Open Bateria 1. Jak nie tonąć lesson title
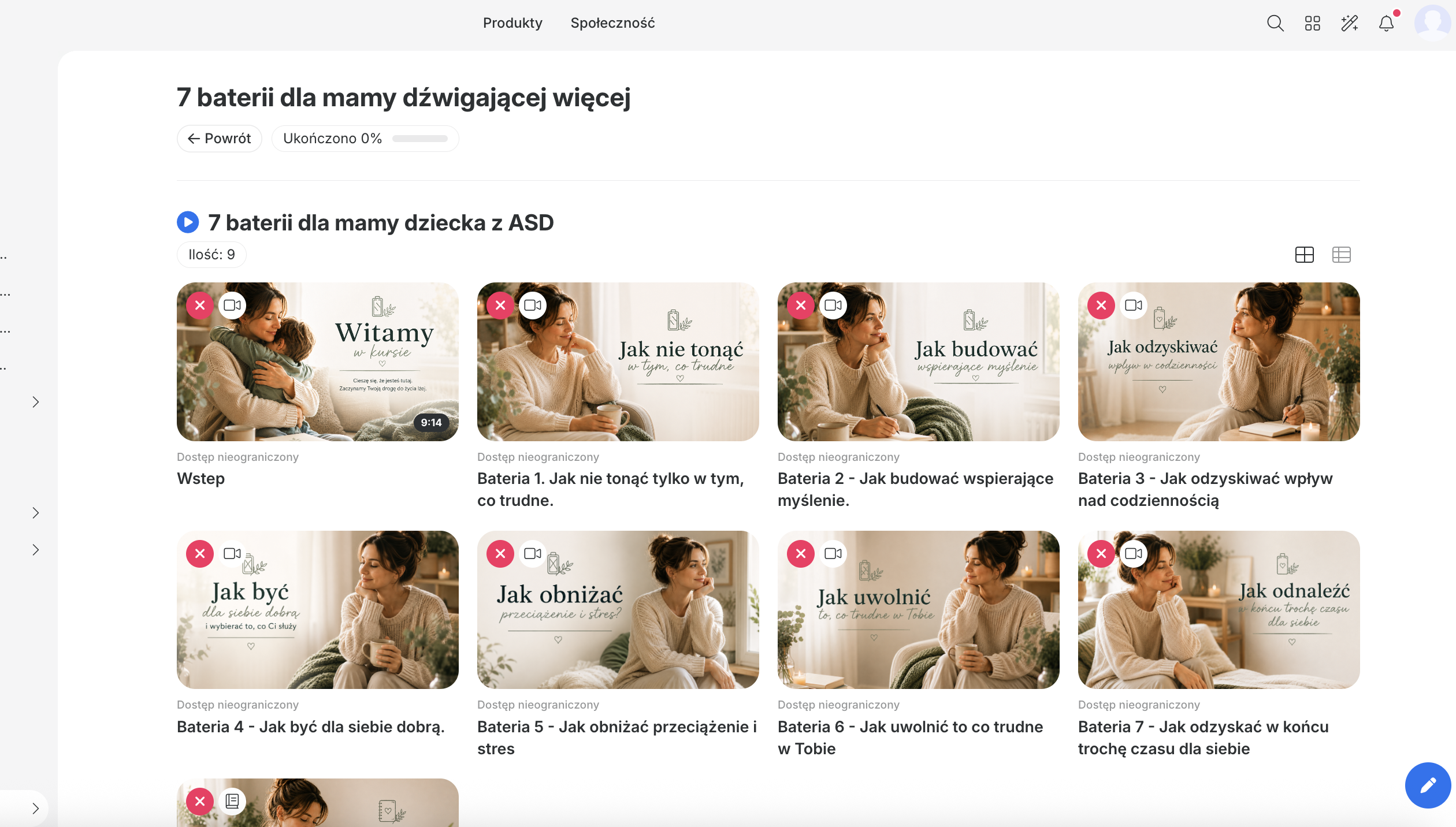 tap(611, 490)
